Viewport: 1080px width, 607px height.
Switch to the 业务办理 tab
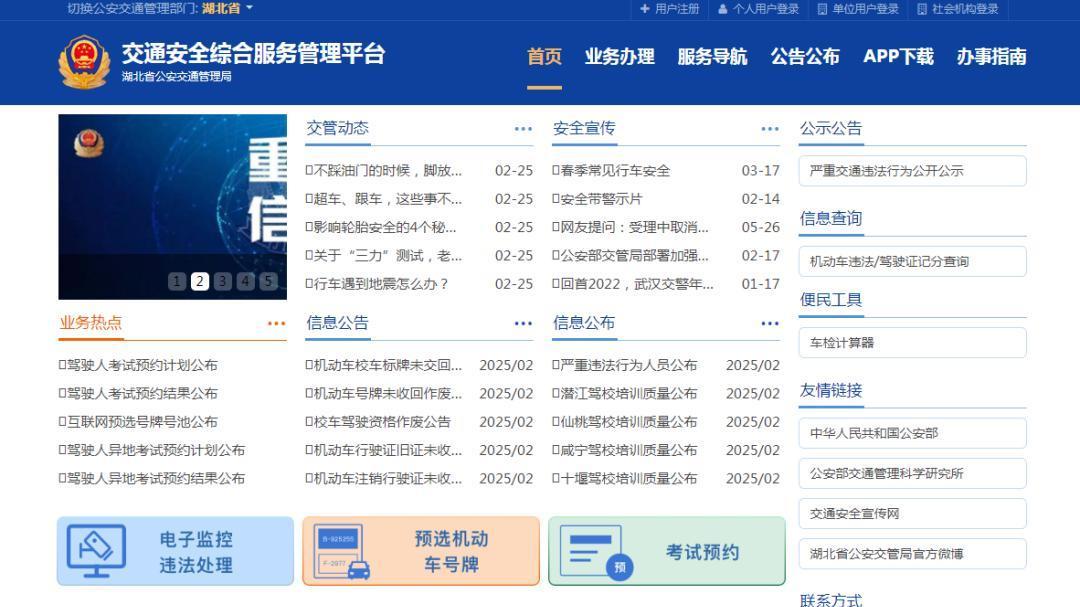pos(620,57)
